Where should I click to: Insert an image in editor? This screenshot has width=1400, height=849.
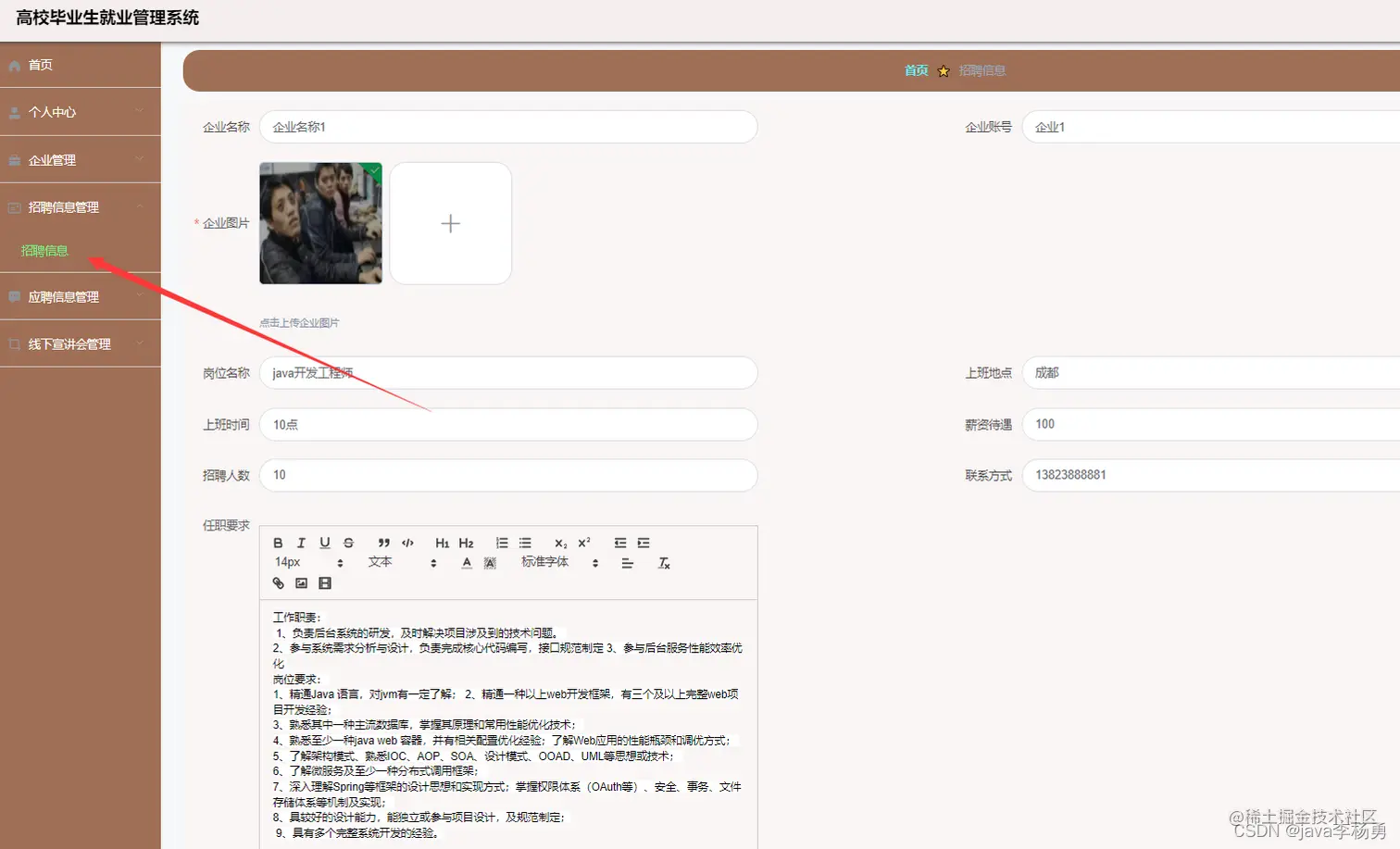point(301,583)
